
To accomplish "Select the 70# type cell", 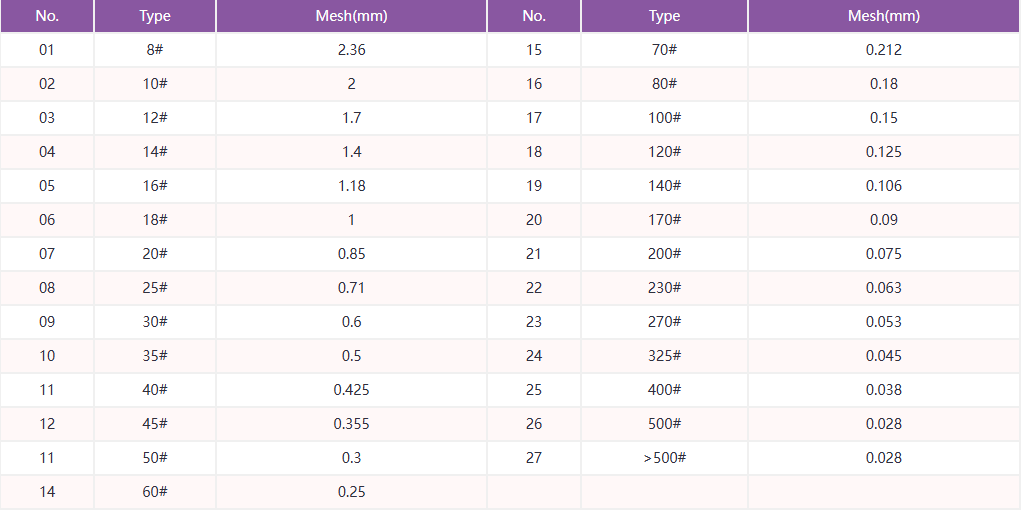I will point(664,50).
